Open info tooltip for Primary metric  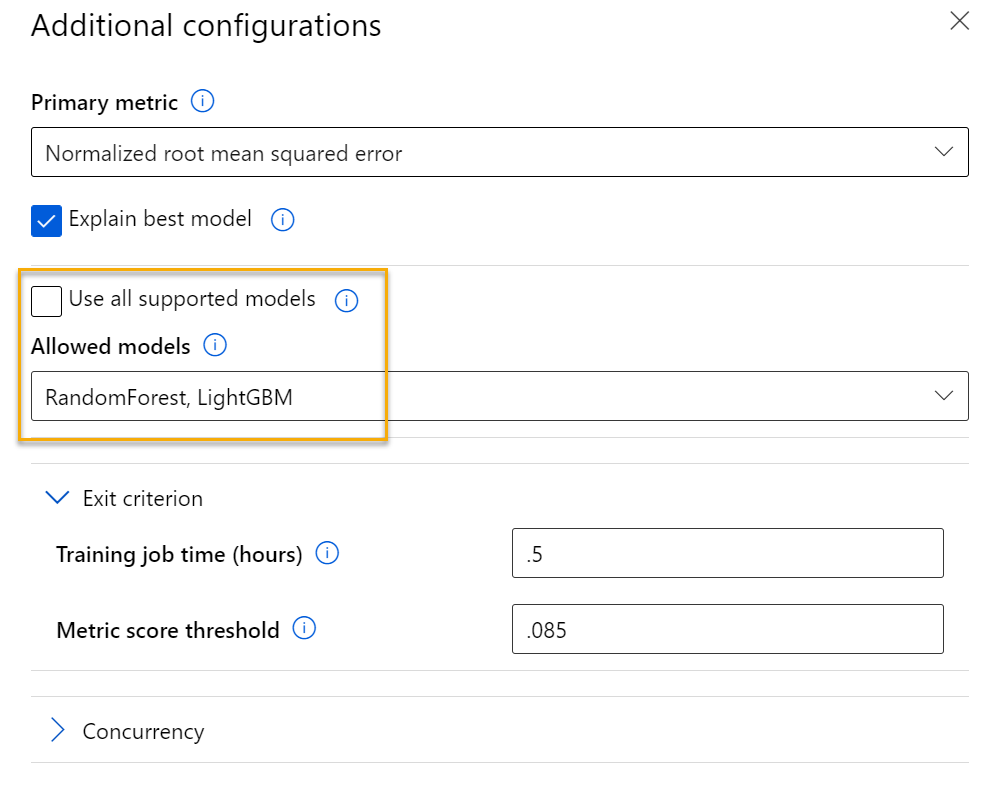point(203,101)
